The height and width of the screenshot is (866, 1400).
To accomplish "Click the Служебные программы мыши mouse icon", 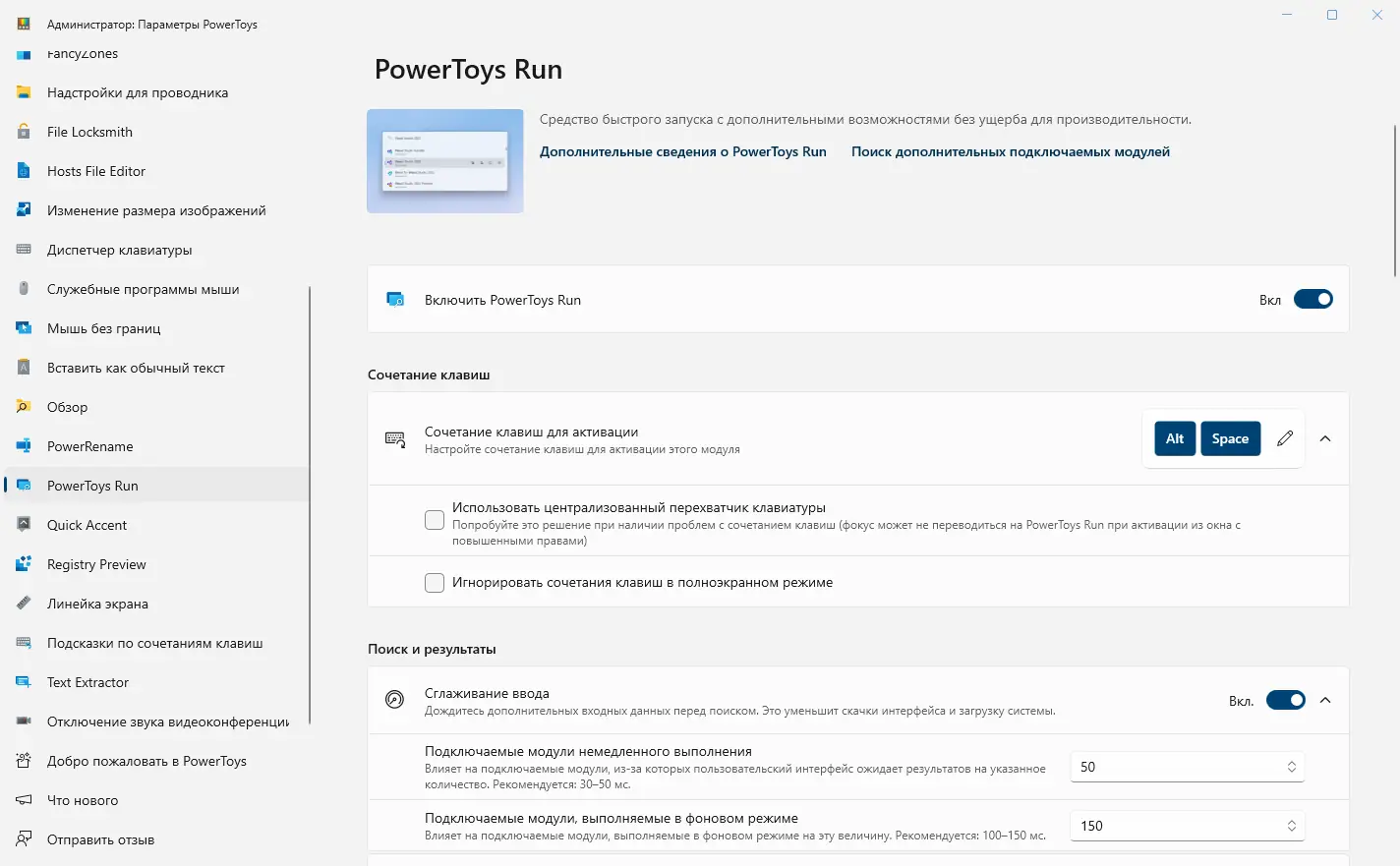I will coord(24,289).
